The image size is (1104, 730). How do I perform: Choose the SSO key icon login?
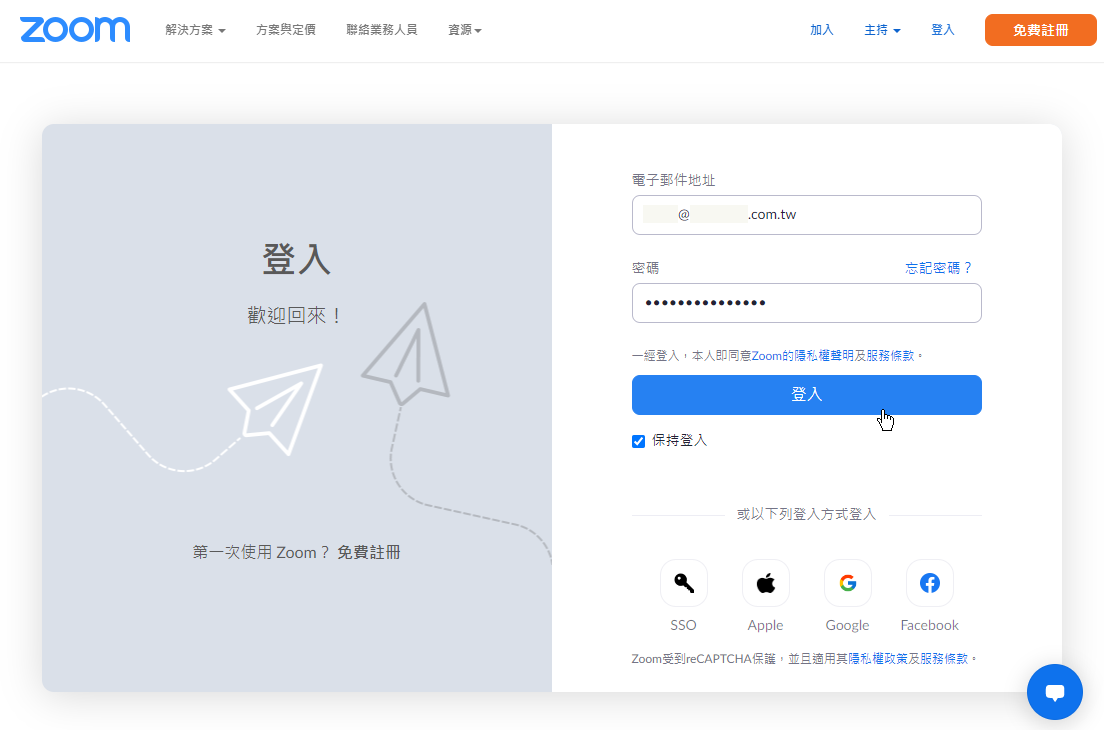(683, 583)
